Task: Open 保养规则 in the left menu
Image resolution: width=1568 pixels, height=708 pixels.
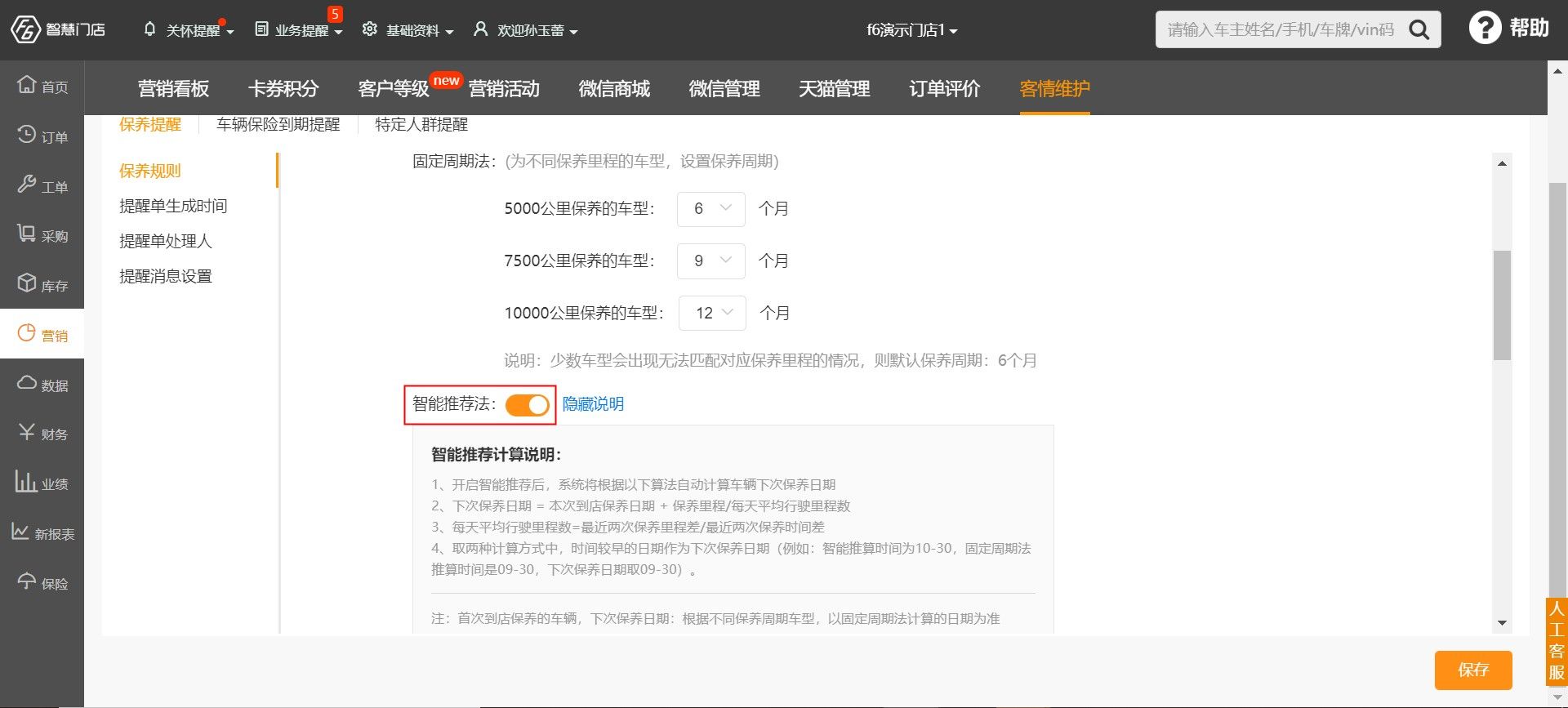Action: pyautogui.click(x=150, y=171)
